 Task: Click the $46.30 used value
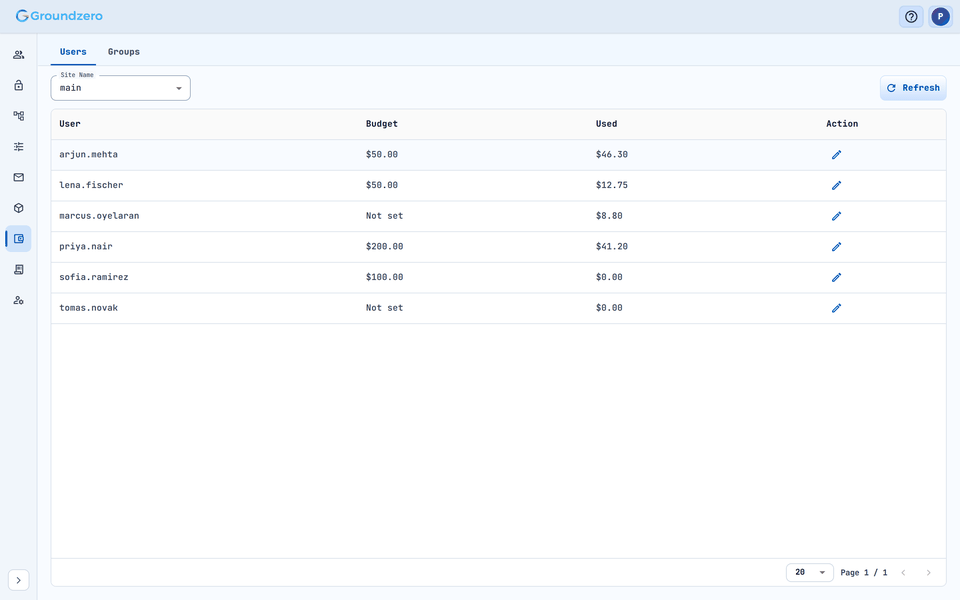(x=612, y=154)
